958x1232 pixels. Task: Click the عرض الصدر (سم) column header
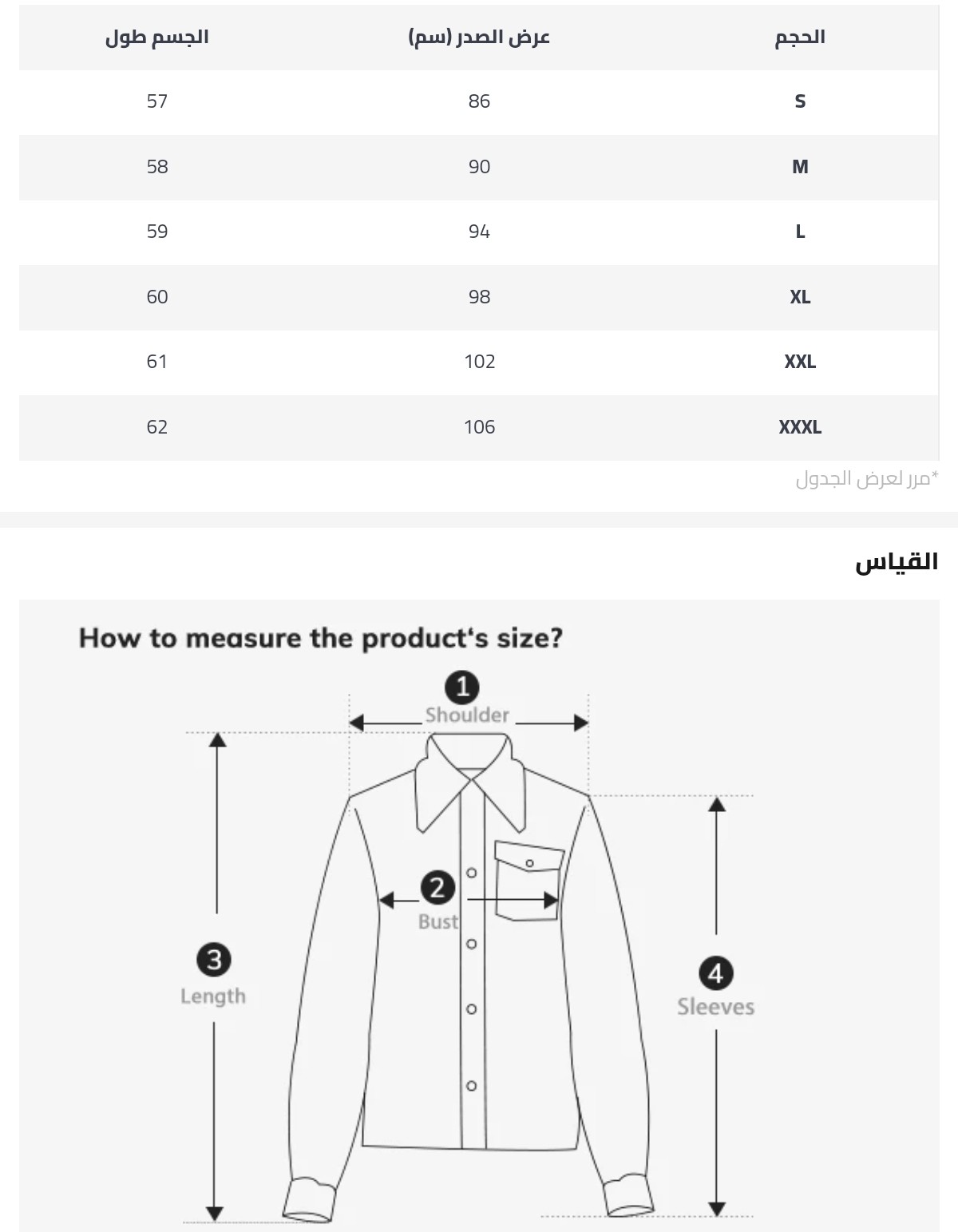pos(479,38)
